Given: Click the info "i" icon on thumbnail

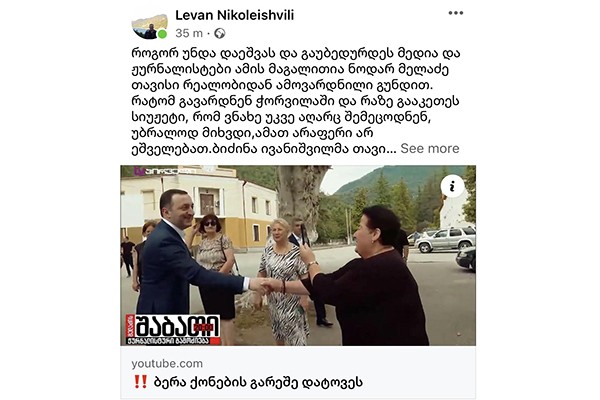Looking at the screenshot, I should click(452, 186).
